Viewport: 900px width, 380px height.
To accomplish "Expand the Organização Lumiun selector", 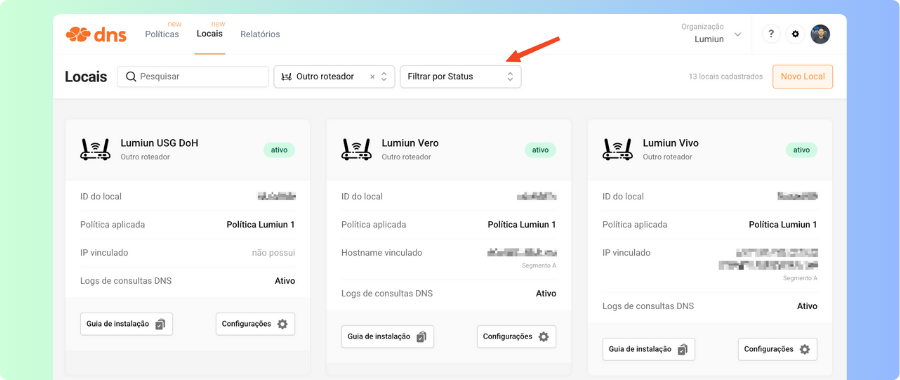I will point(711,34).
